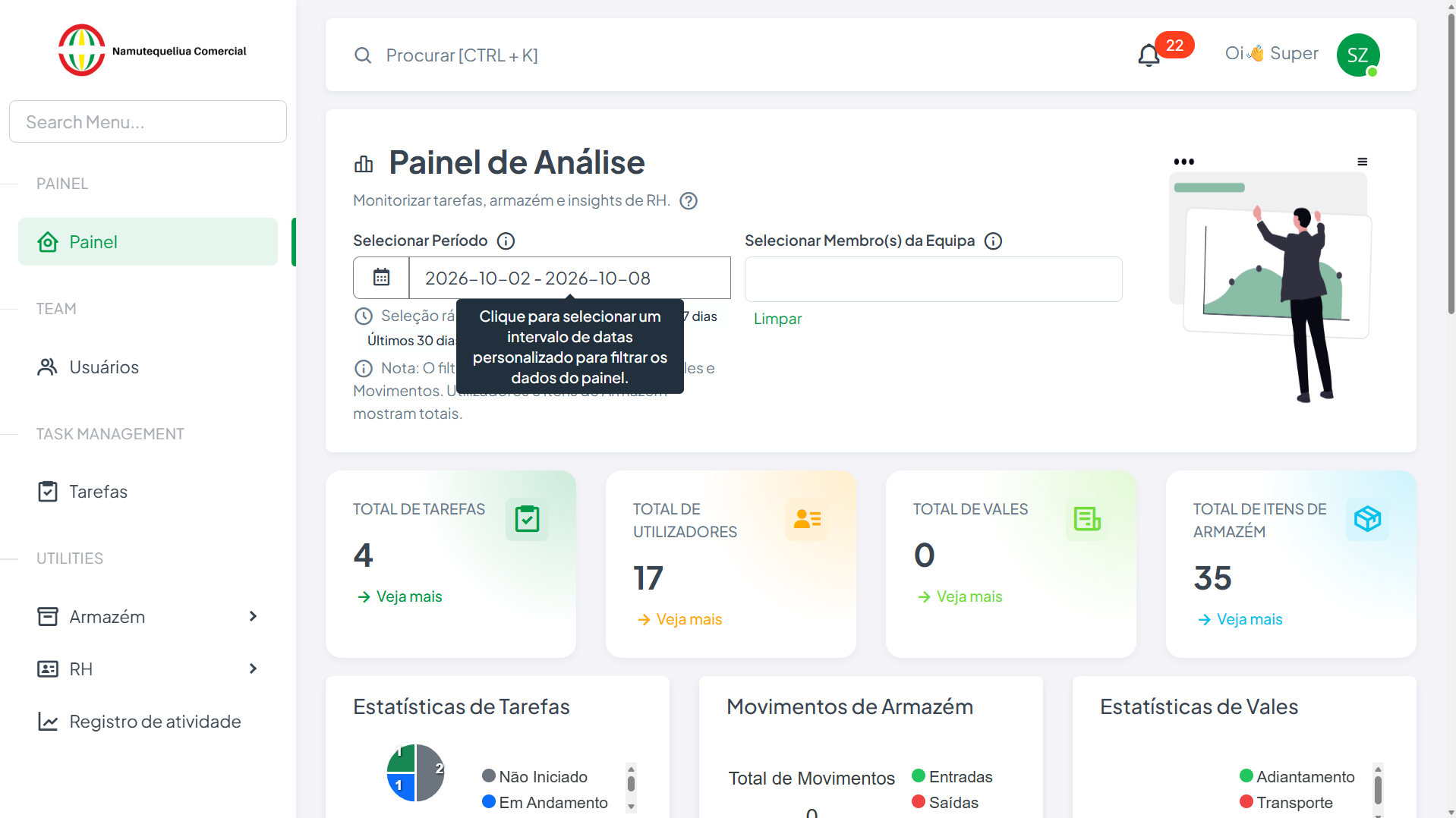Toggle the Não Iniciado legend entry
Viewport: 1456px width, 818px height.
534,776
